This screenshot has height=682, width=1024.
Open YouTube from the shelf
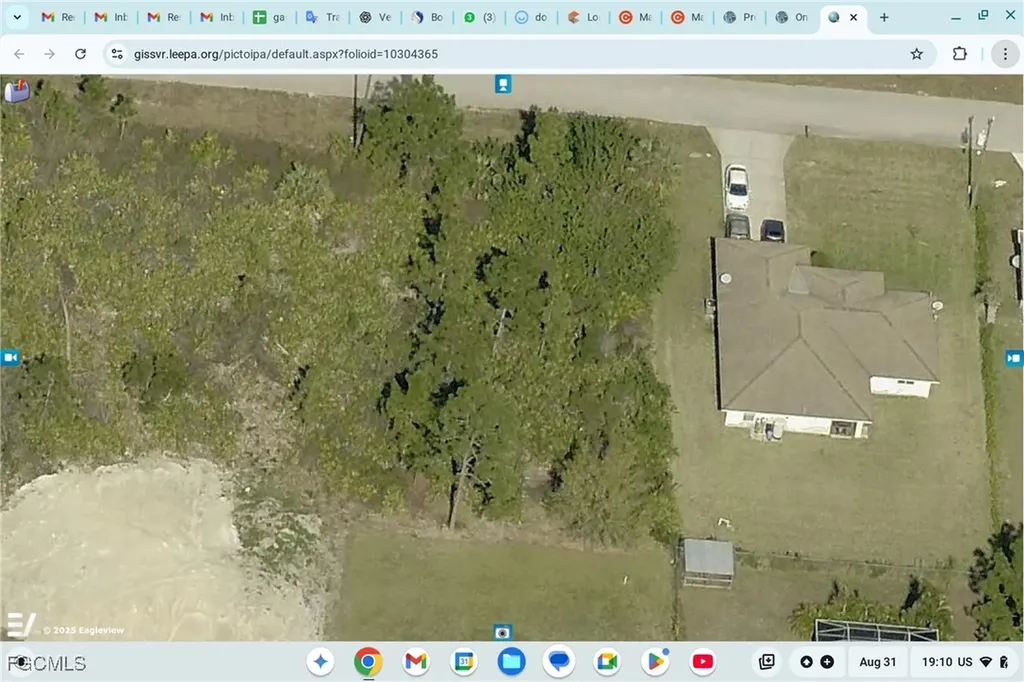[702, 661]
